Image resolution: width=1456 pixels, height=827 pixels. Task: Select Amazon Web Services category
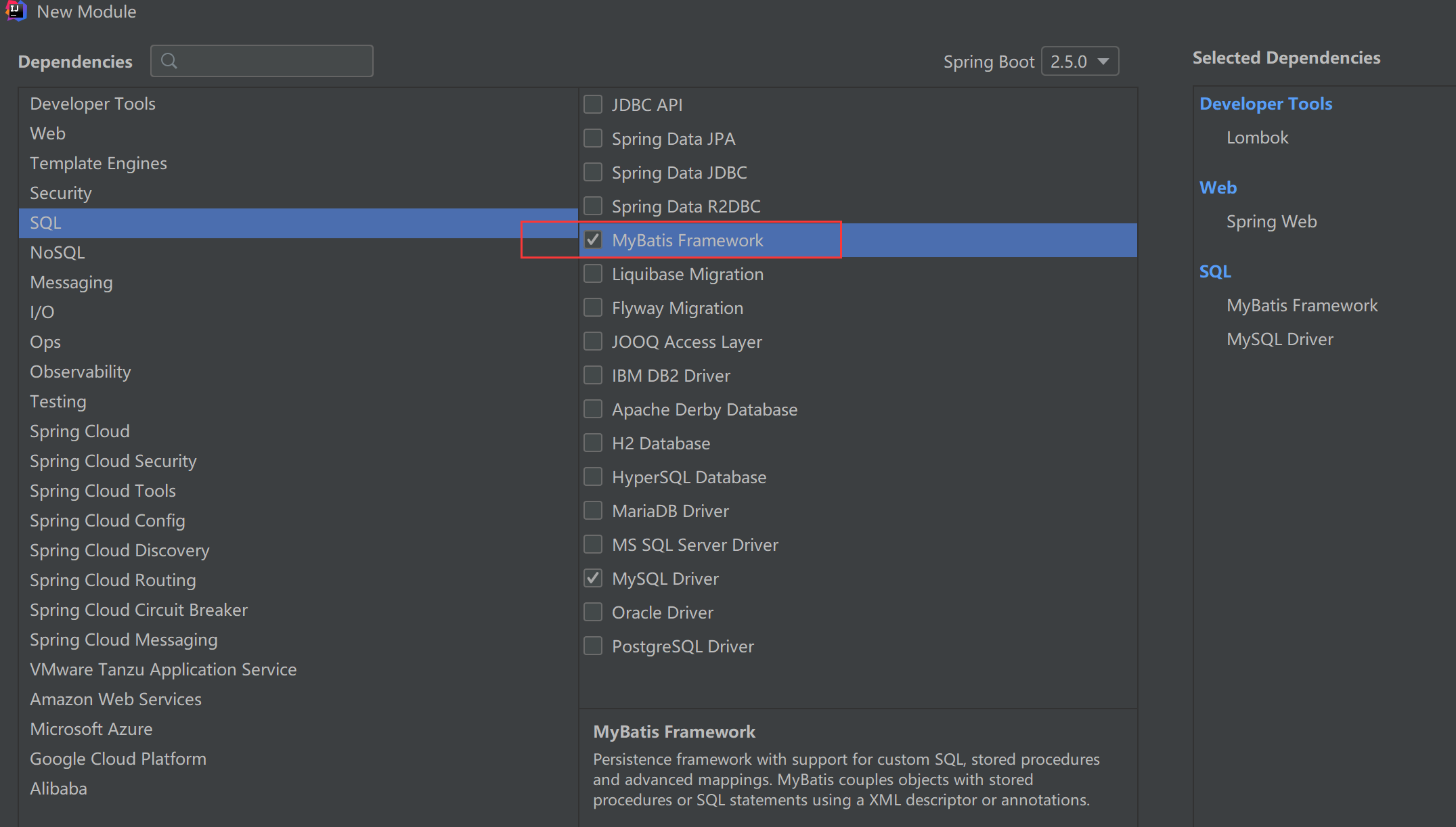pos(299,699)
